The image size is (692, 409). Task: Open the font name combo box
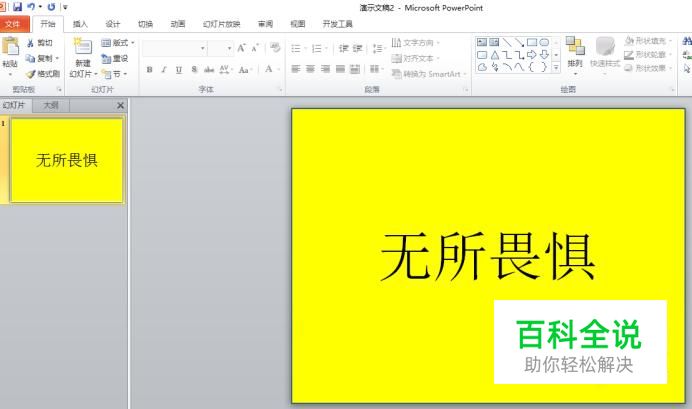175,48
